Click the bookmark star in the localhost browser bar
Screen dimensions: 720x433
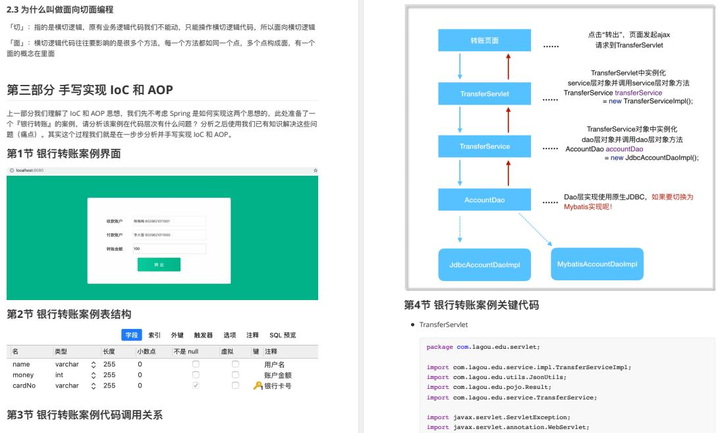tap(315, 170)
